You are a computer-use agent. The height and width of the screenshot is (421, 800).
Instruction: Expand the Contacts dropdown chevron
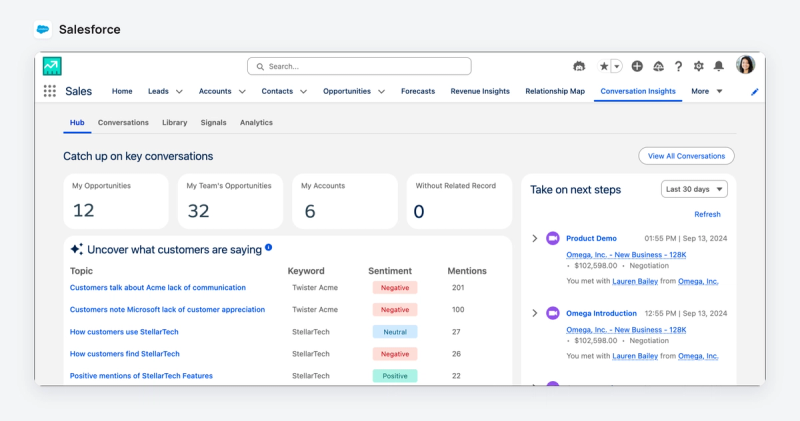(304, 92)
